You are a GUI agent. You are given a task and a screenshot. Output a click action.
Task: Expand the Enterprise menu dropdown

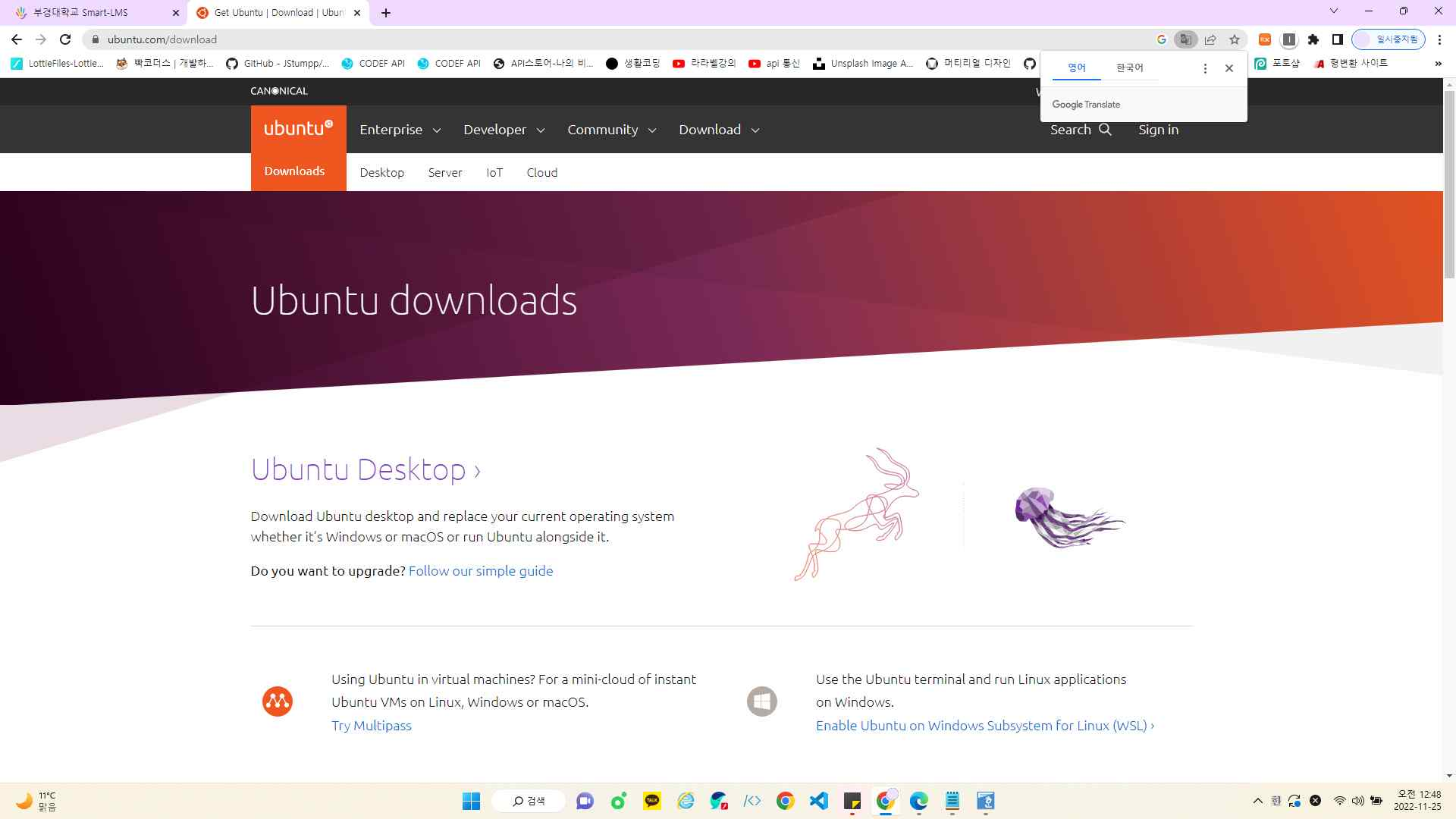click(400, 130)
